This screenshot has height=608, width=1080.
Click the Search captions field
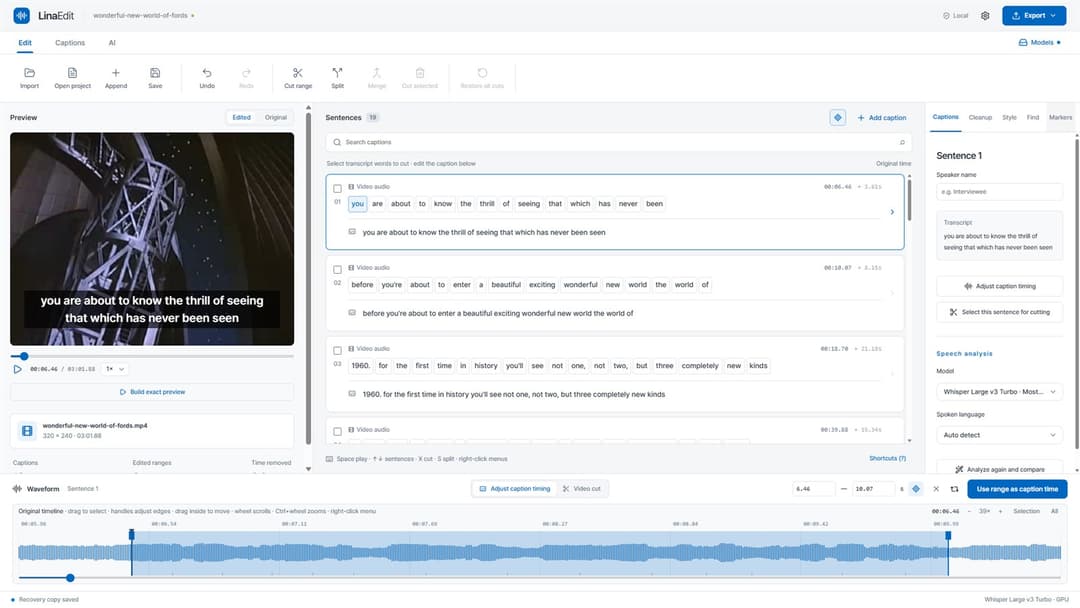pos(619,143)
